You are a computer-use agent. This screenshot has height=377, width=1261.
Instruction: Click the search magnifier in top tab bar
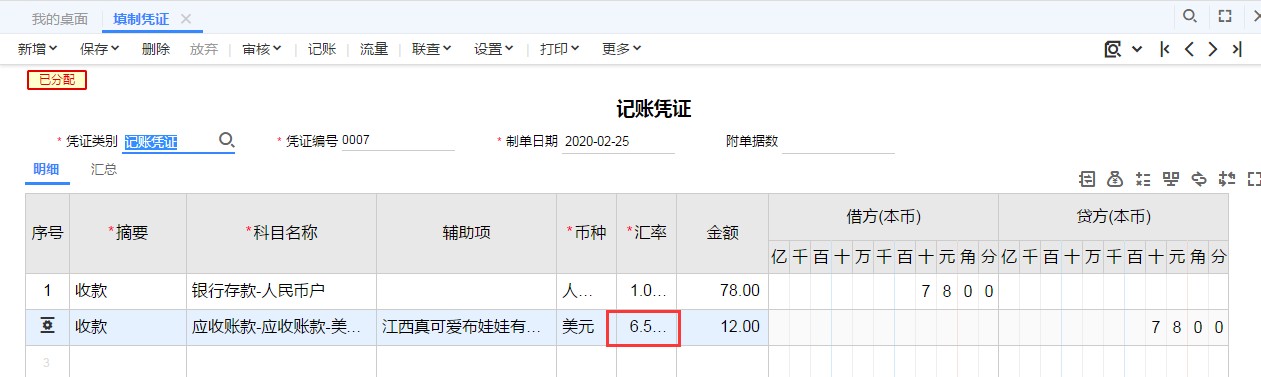[1190, 16]
